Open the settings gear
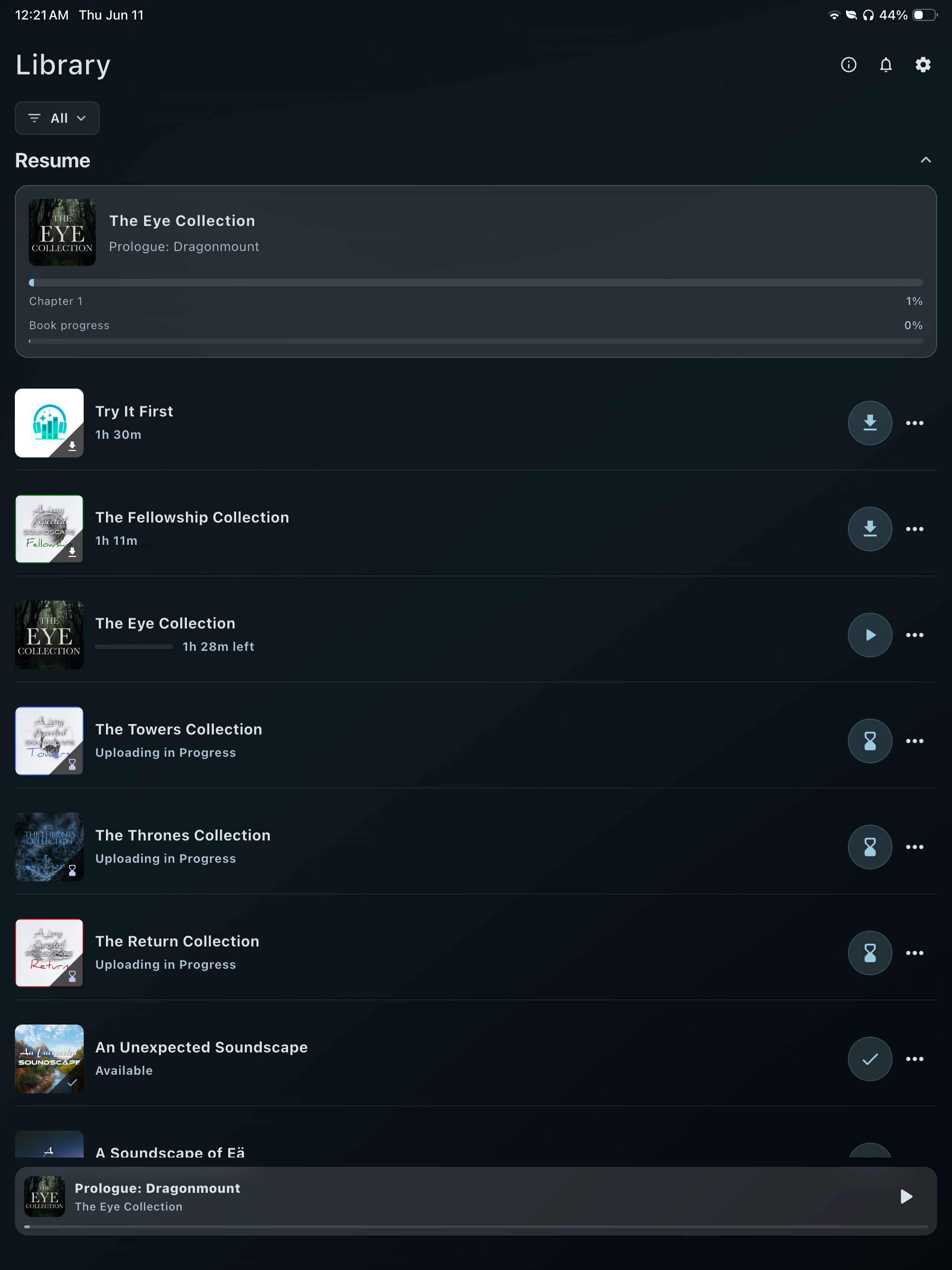 (x=923, y=65)
